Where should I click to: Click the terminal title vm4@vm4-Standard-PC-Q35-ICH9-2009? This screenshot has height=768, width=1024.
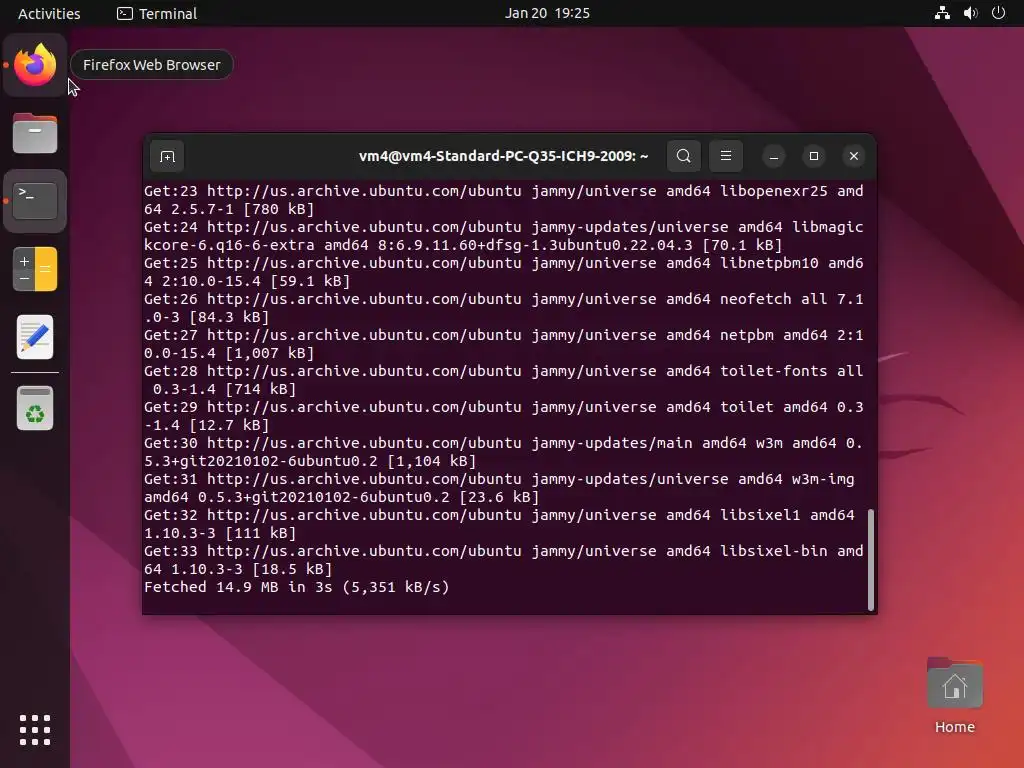tap(504, 156)
